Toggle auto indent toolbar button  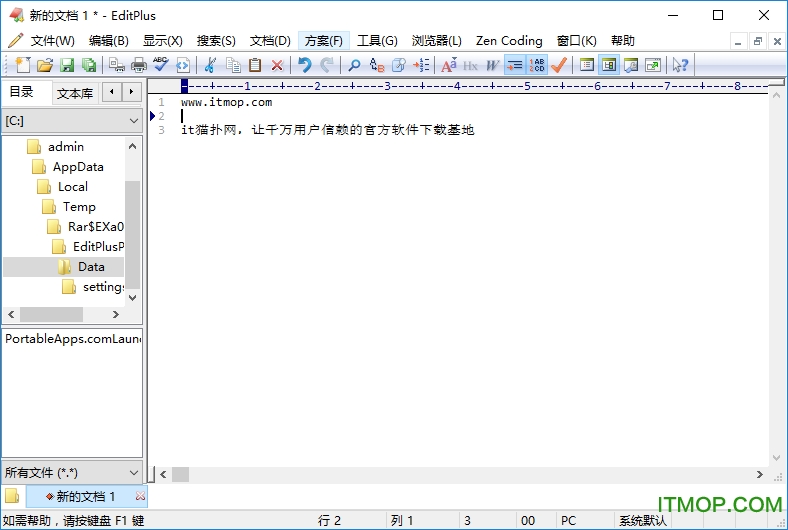515,65
